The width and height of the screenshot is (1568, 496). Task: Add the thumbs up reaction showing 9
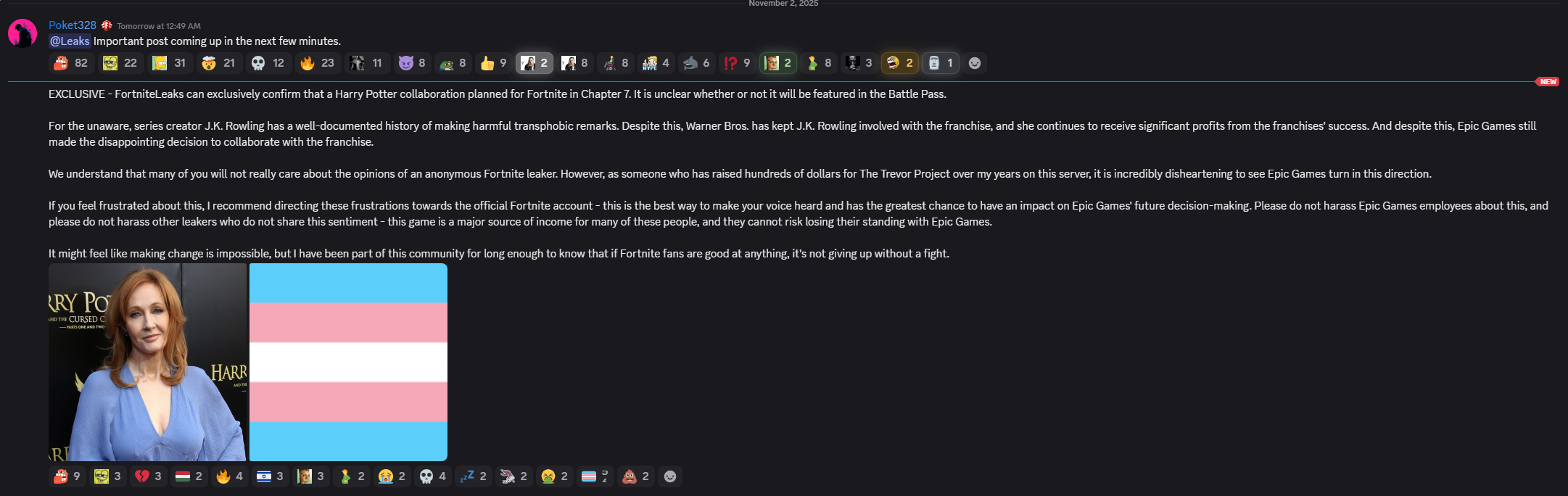[493, 63]
